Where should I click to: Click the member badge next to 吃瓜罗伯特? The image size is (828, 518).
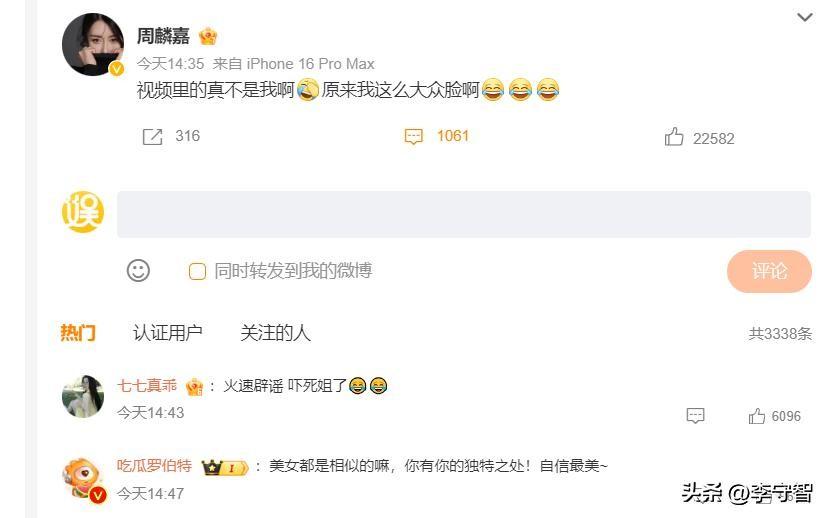click(x=224, y=467)
